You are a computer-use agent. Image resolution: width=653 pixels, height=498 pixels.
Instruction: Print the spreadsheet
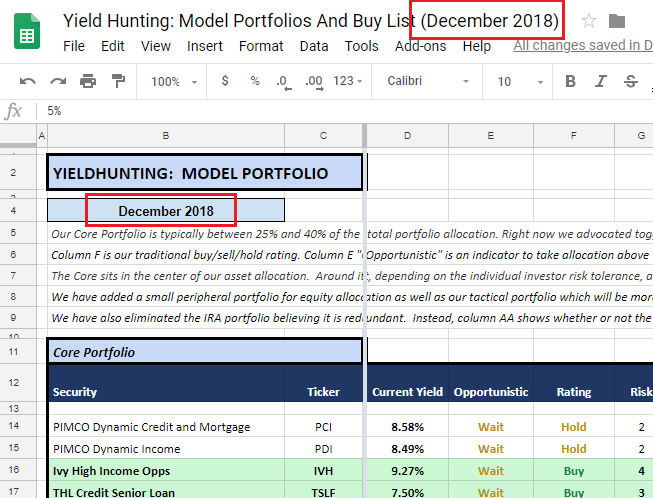tap(88, 81)
